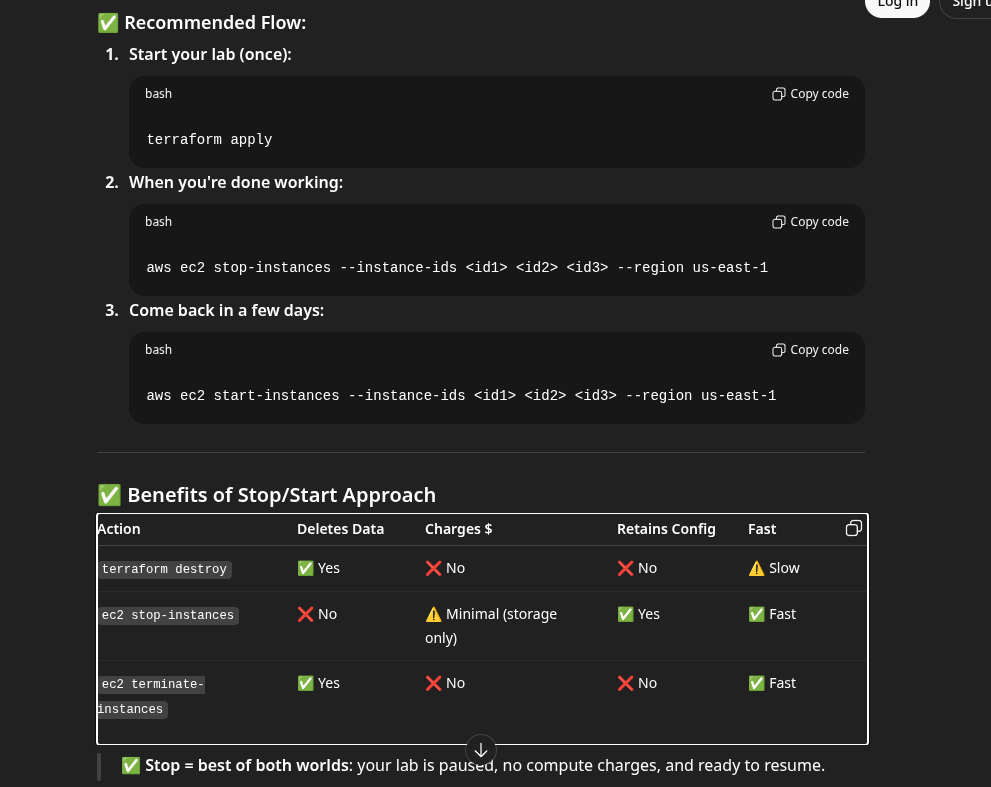Copy the start-instances command code
991x787 pixels.
pyautogui.click(x=810, y=350)
